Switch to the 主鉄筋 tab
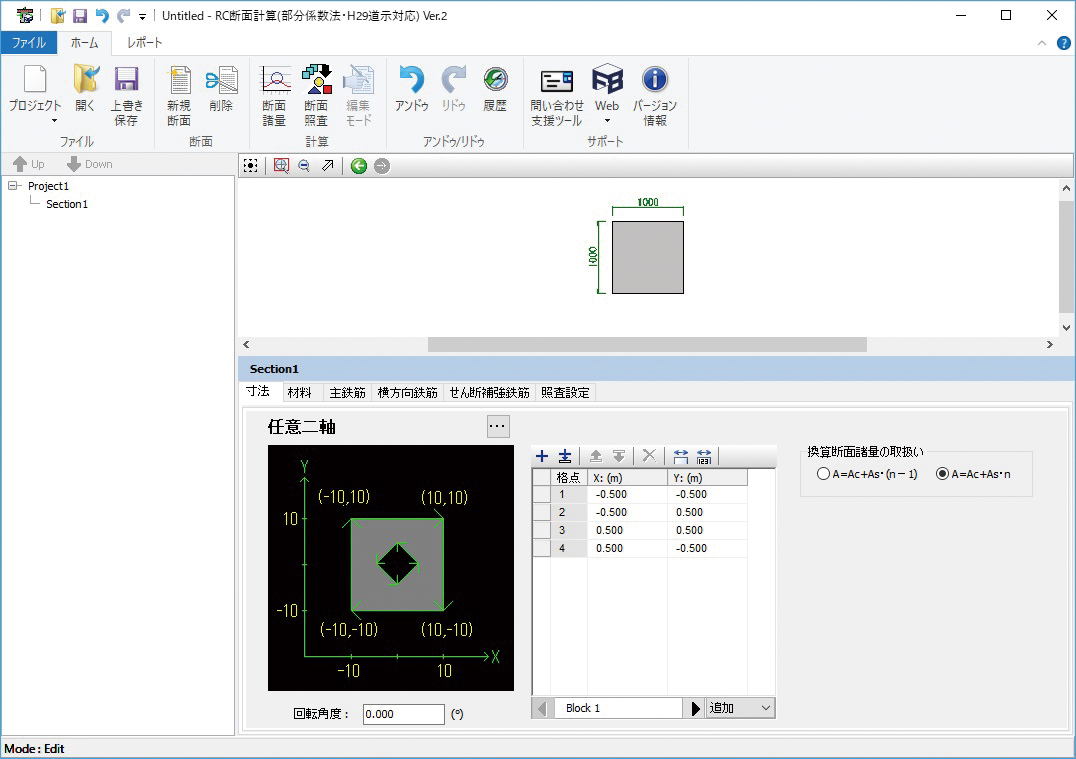1076x759 pixels. pos(347,393)
